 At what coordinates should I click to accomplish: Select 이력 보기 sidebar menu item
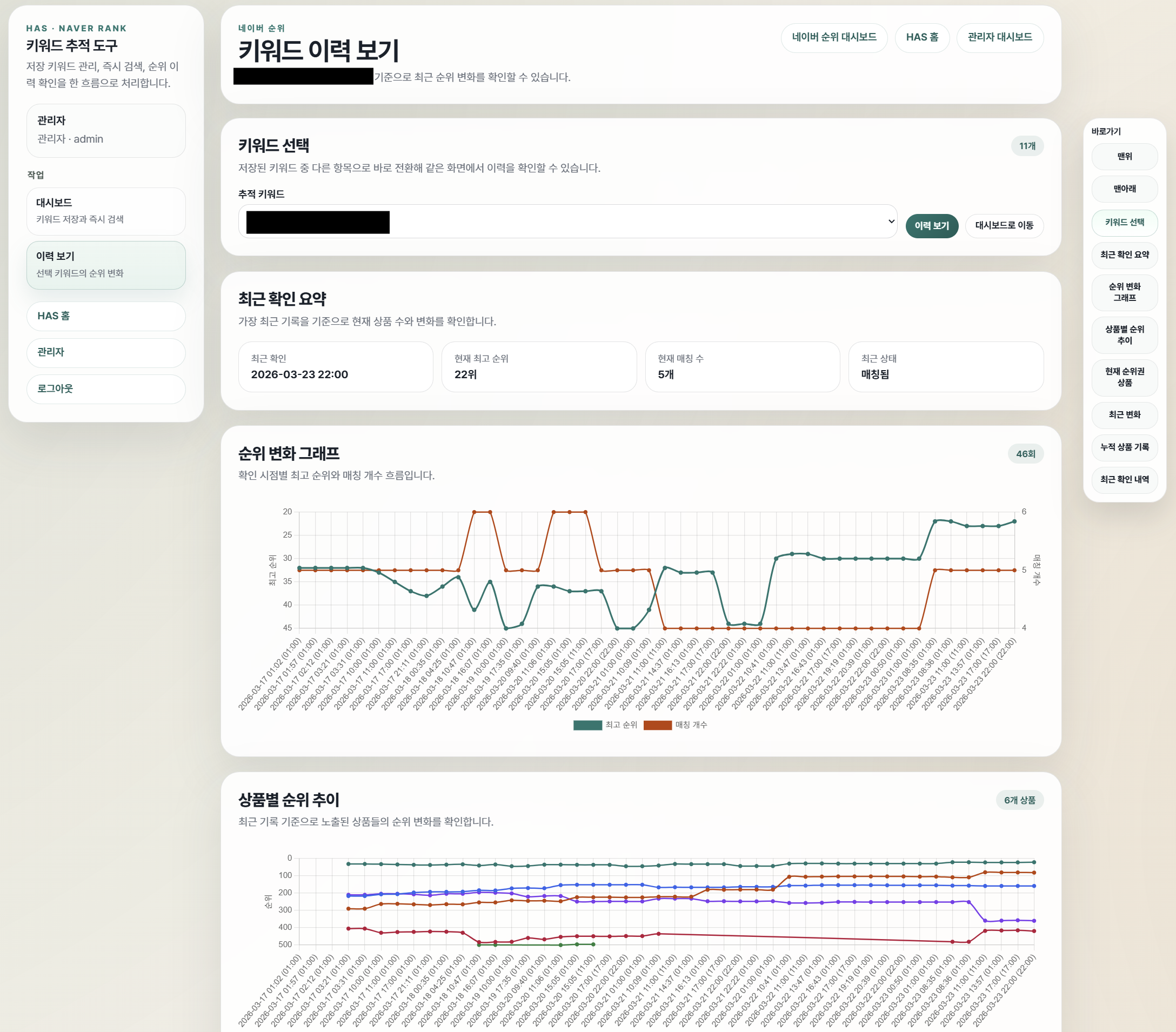(x=106, y=265)
